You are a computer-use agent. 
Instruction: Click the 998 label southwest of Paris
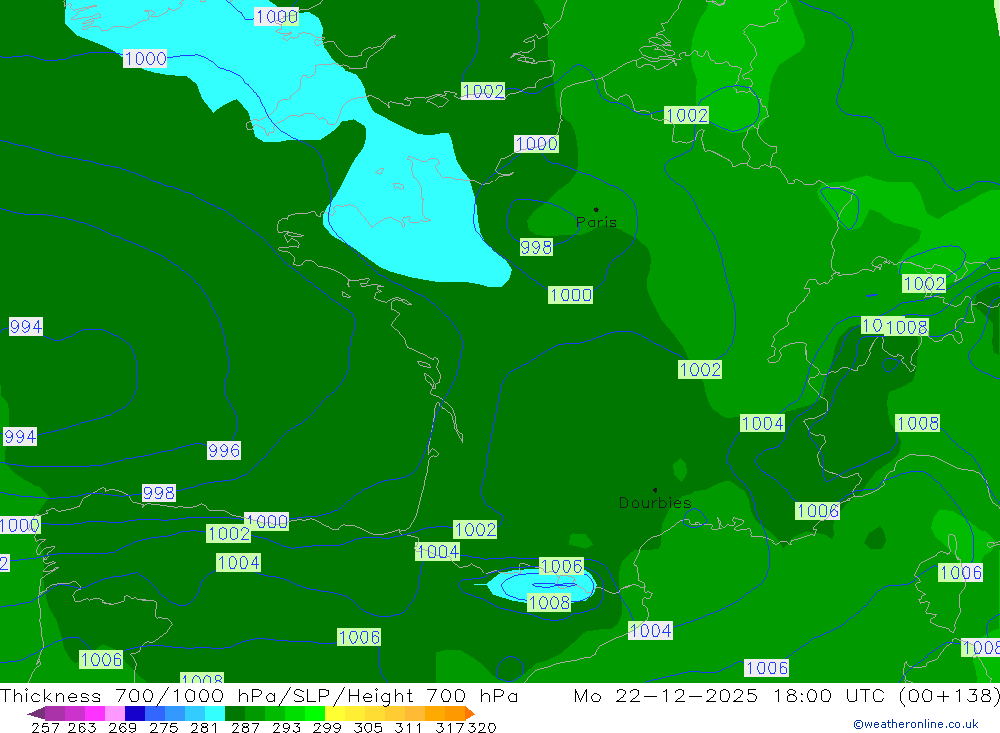pyautogui.click(x=536, y=247)
